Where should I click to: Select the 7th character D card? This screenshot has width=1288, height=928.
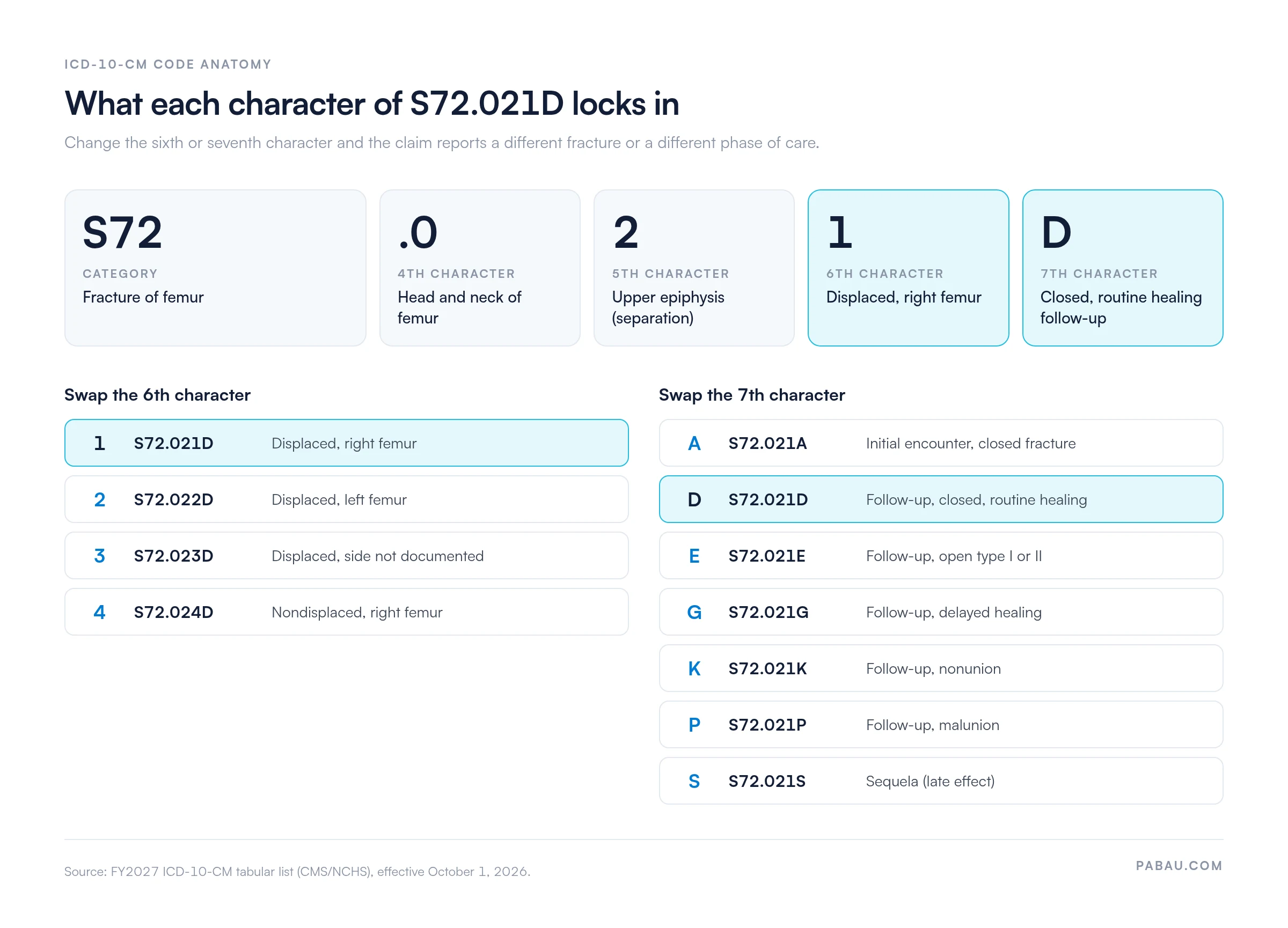coord(1123,268)
